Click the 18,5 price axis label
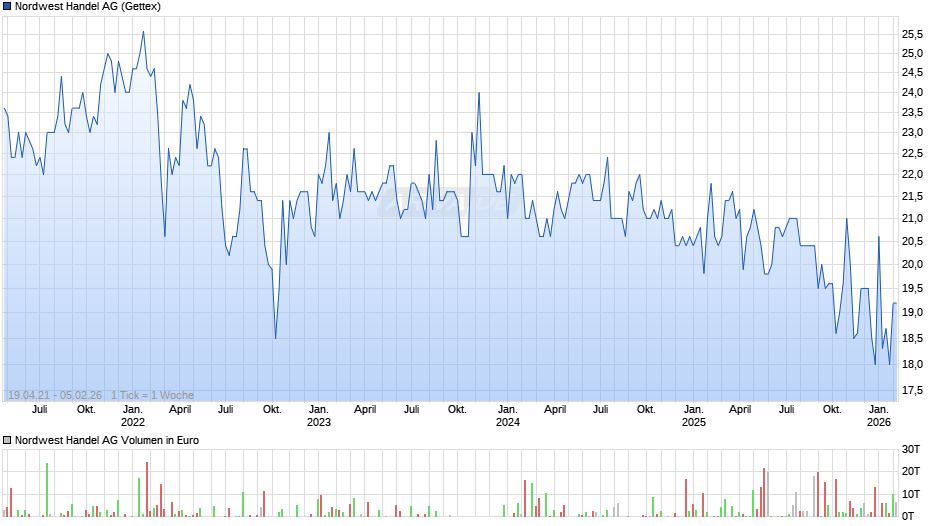This screenshot has width=940, height=526. (912, 338)
